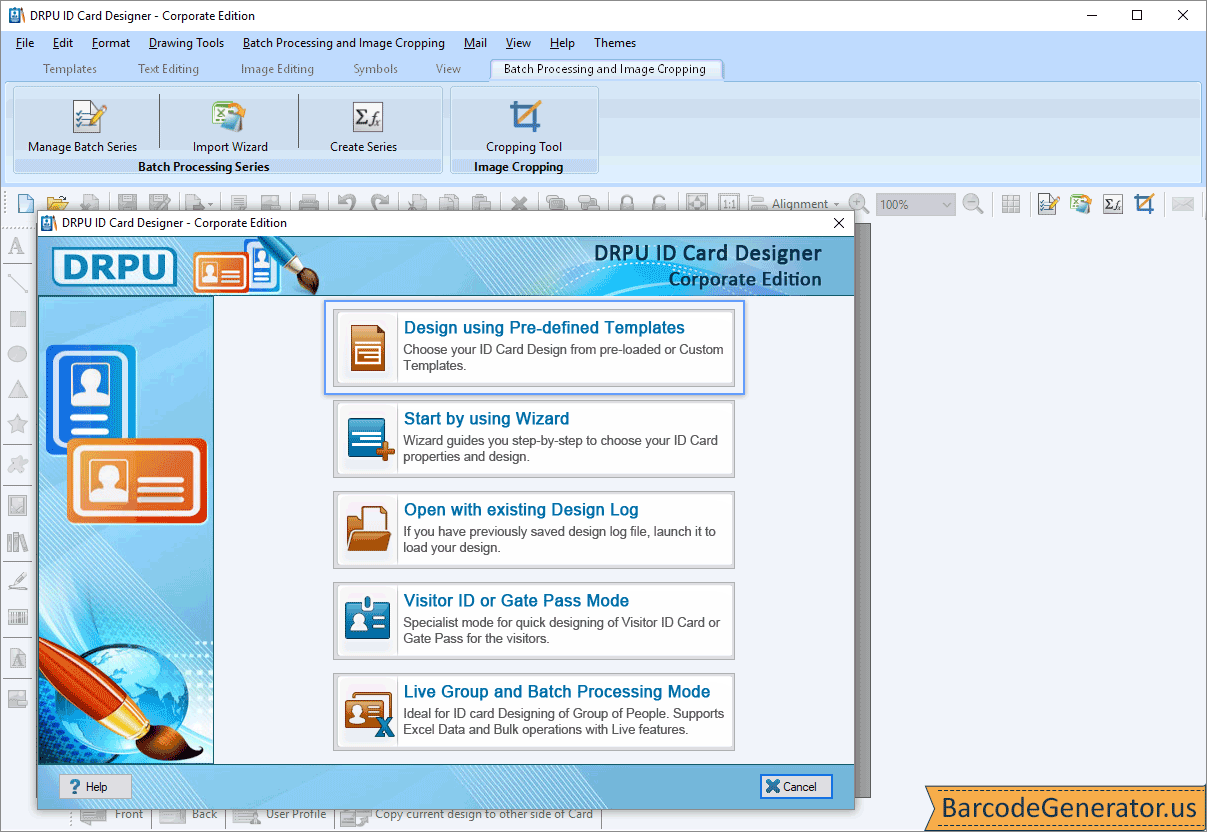Viewport: 1207px width, 832px height.
Task: Open the Edit menu
Action: pyautogui.click(x=63, y=43)
